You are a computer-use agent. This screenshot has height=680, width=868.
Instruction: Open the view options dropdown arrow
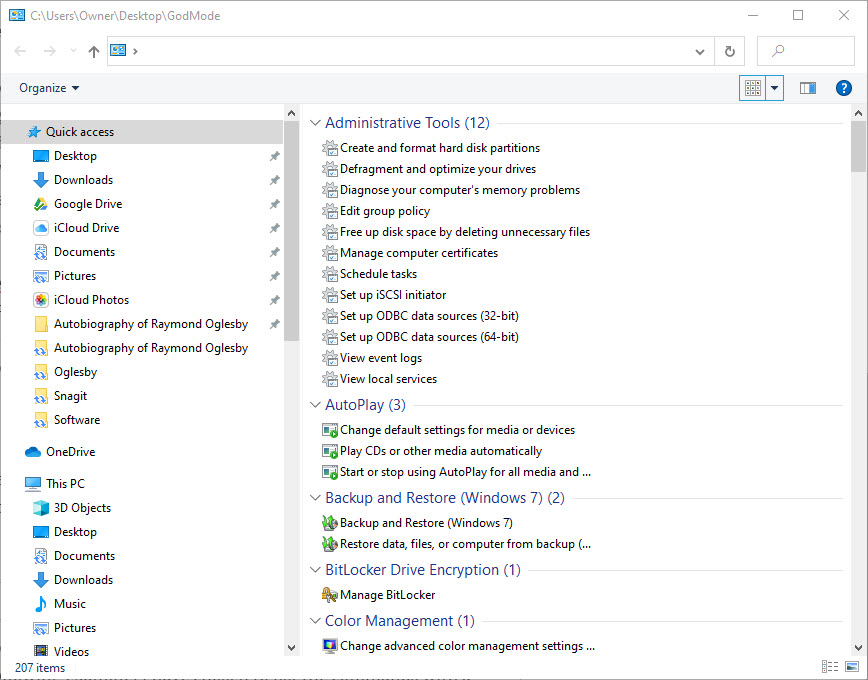pos(775,88)
